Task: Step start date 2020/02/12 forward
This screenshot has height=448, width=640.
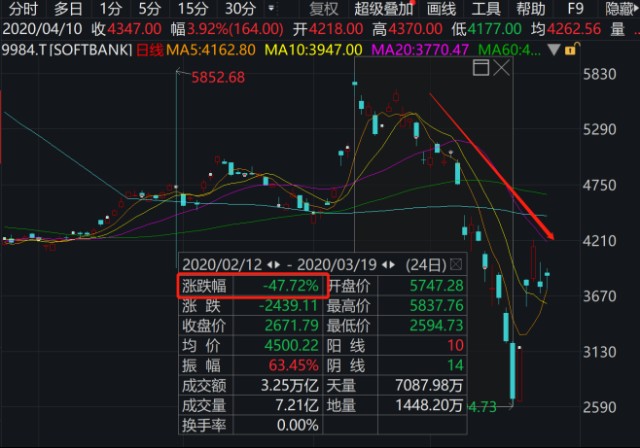Action: pyautogui.click(x=277, y=265)
